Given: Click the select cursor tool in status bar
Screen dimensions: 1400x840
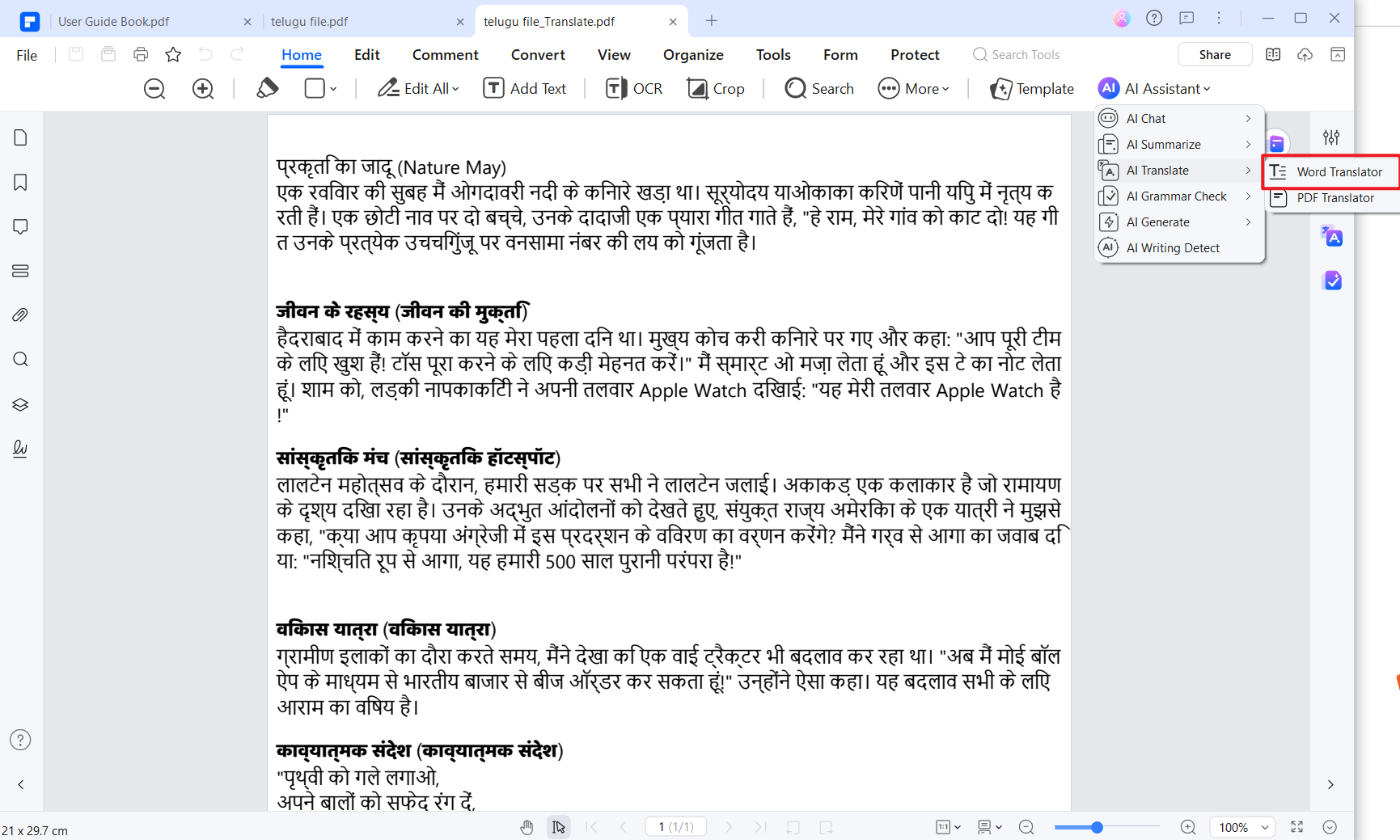Looking at the screenshot, I should (x=559, y=827).
